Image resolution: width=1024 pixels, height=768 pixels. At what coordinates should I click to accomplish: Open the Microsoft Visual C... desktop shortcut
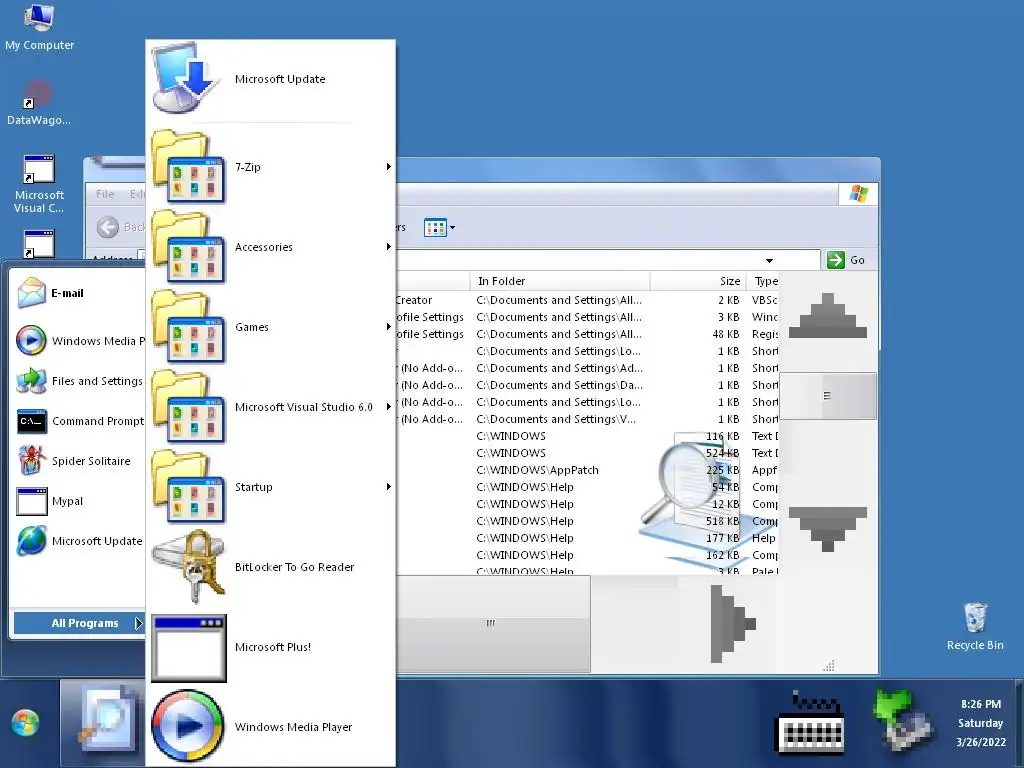[39, 184]
